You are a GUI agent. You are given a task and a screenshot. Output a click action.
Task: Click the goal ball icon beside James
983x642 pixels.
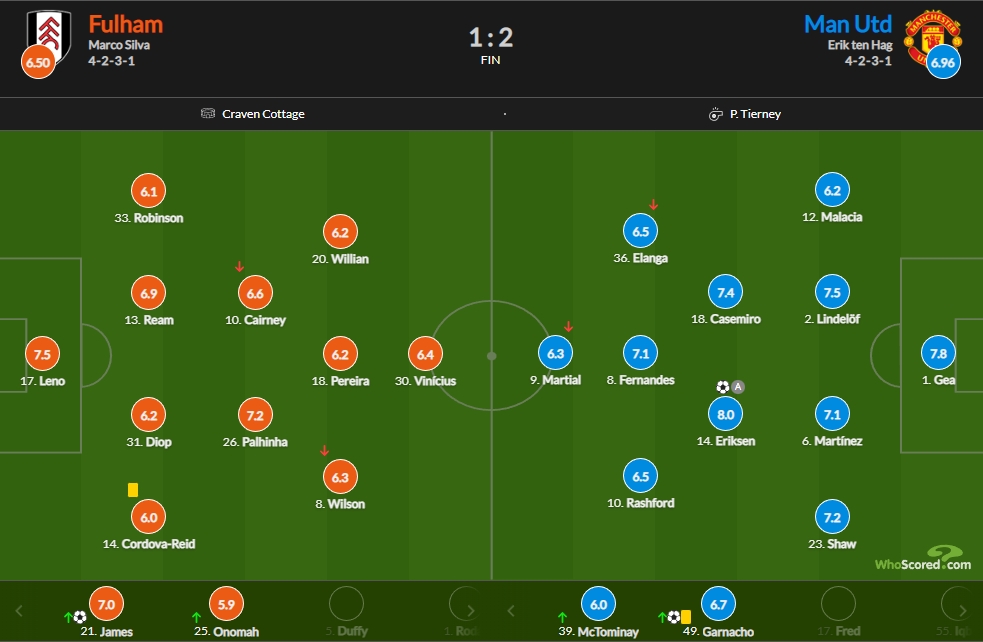80,618
